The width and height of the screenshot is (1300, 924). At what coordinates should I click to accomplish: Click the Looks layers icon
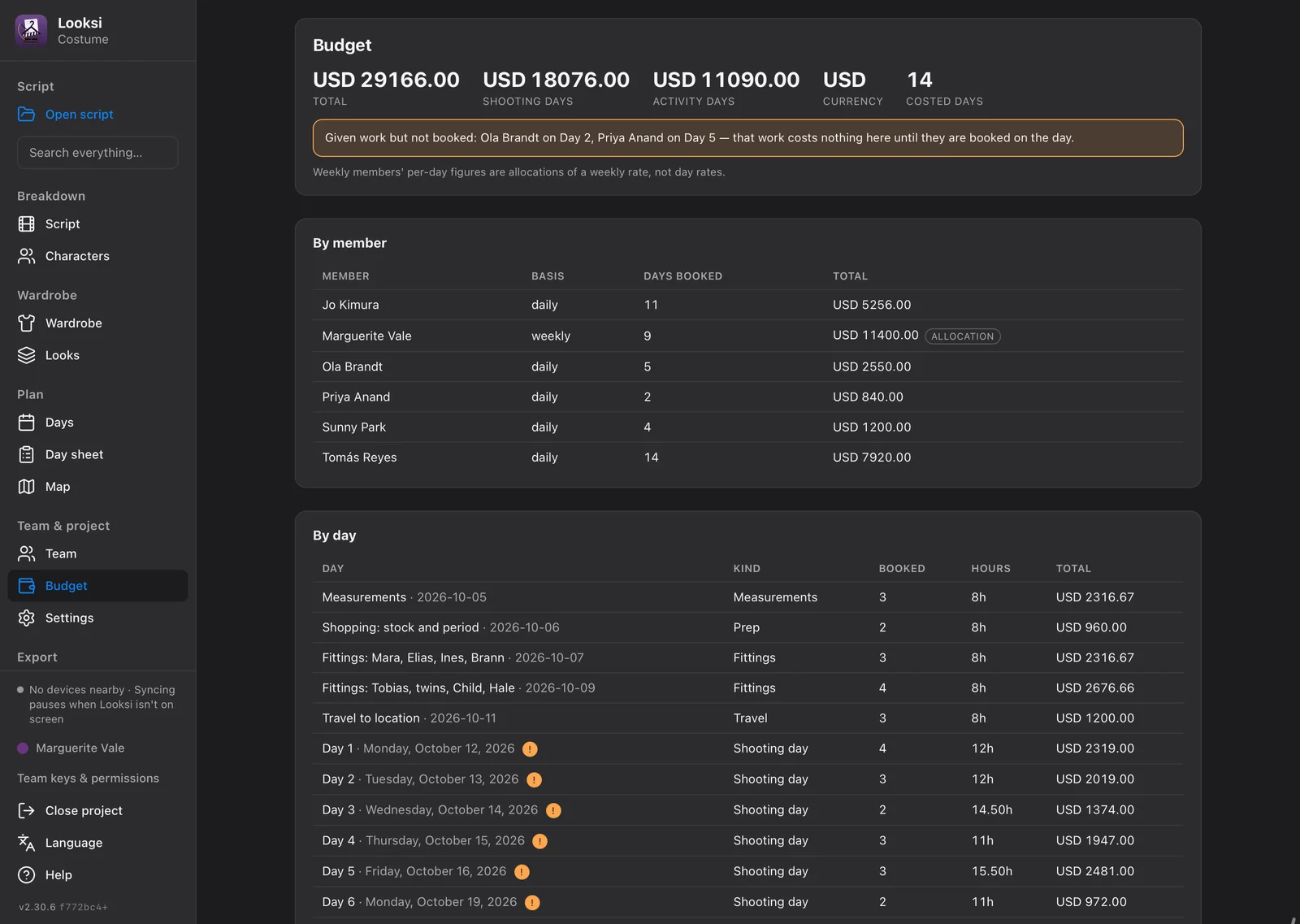[27, 355]
